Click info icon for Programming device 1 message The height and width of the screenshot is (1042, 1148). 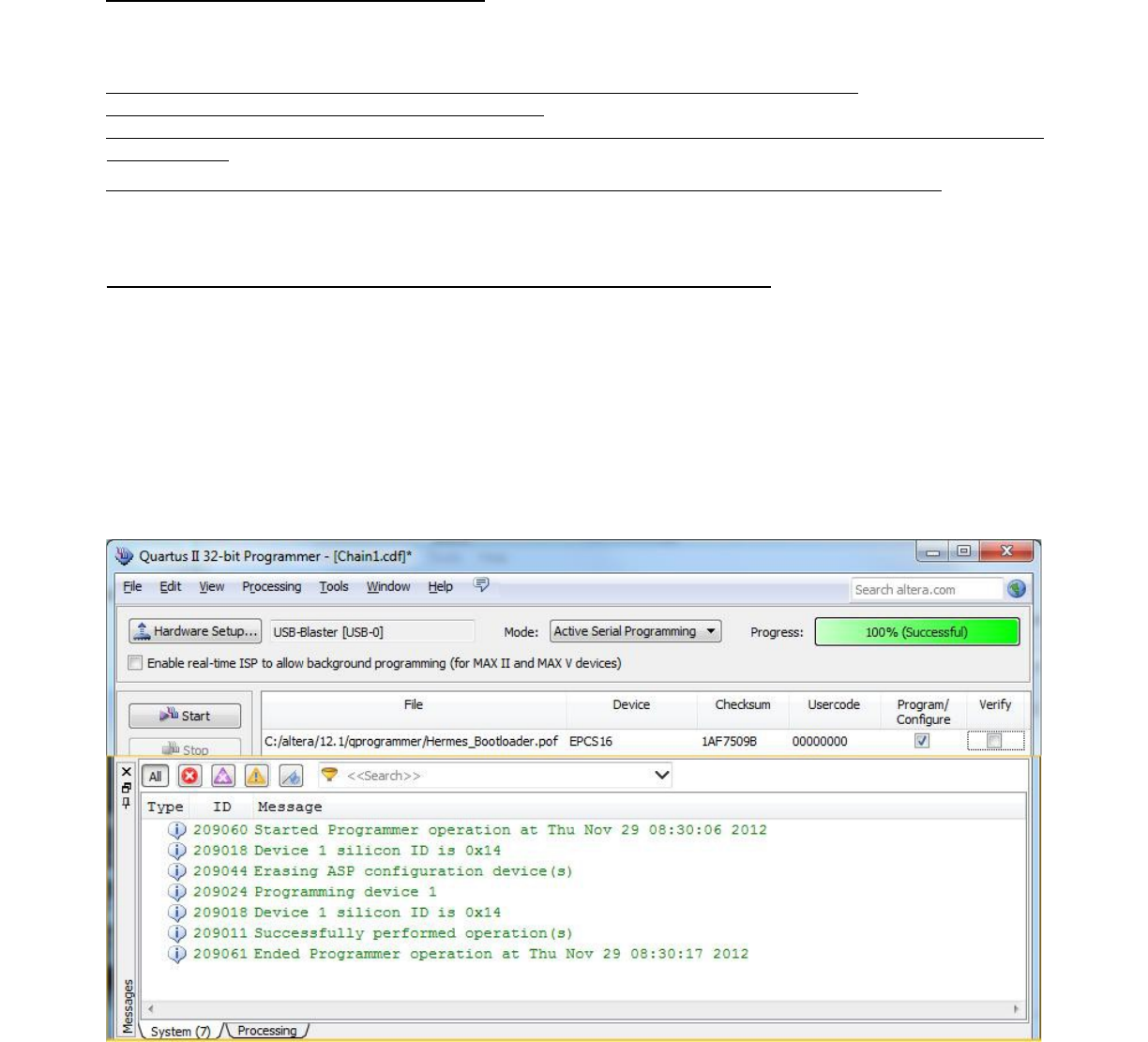176,892
